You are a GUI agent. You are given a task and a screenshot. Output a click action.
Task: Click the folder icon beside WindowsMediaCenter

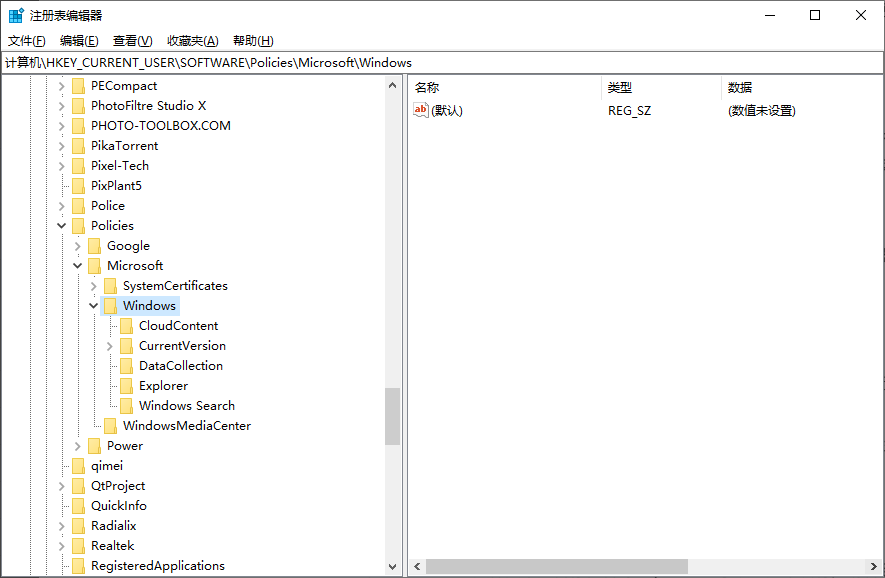pos(111,425)
